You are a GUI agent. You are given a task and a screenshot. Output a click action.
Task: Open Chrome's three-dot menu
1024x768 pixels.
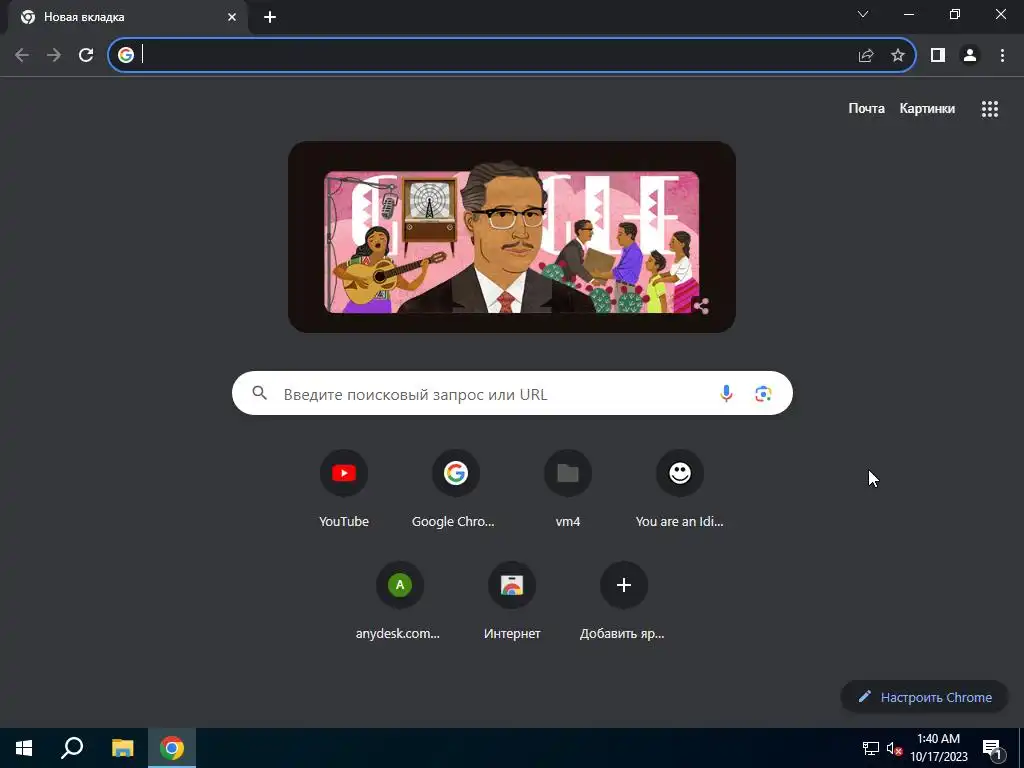[1002, 55]
